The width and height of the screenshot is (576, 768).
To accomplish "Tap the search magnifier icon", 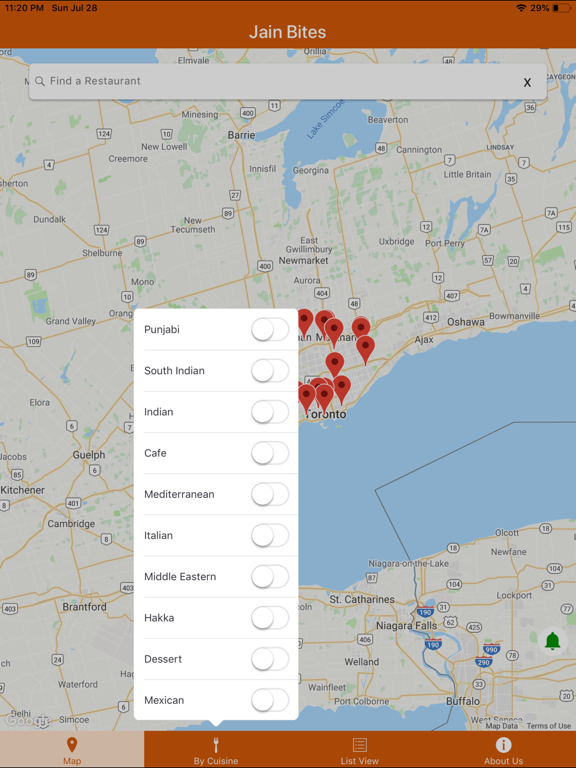I will click(40, 81).
